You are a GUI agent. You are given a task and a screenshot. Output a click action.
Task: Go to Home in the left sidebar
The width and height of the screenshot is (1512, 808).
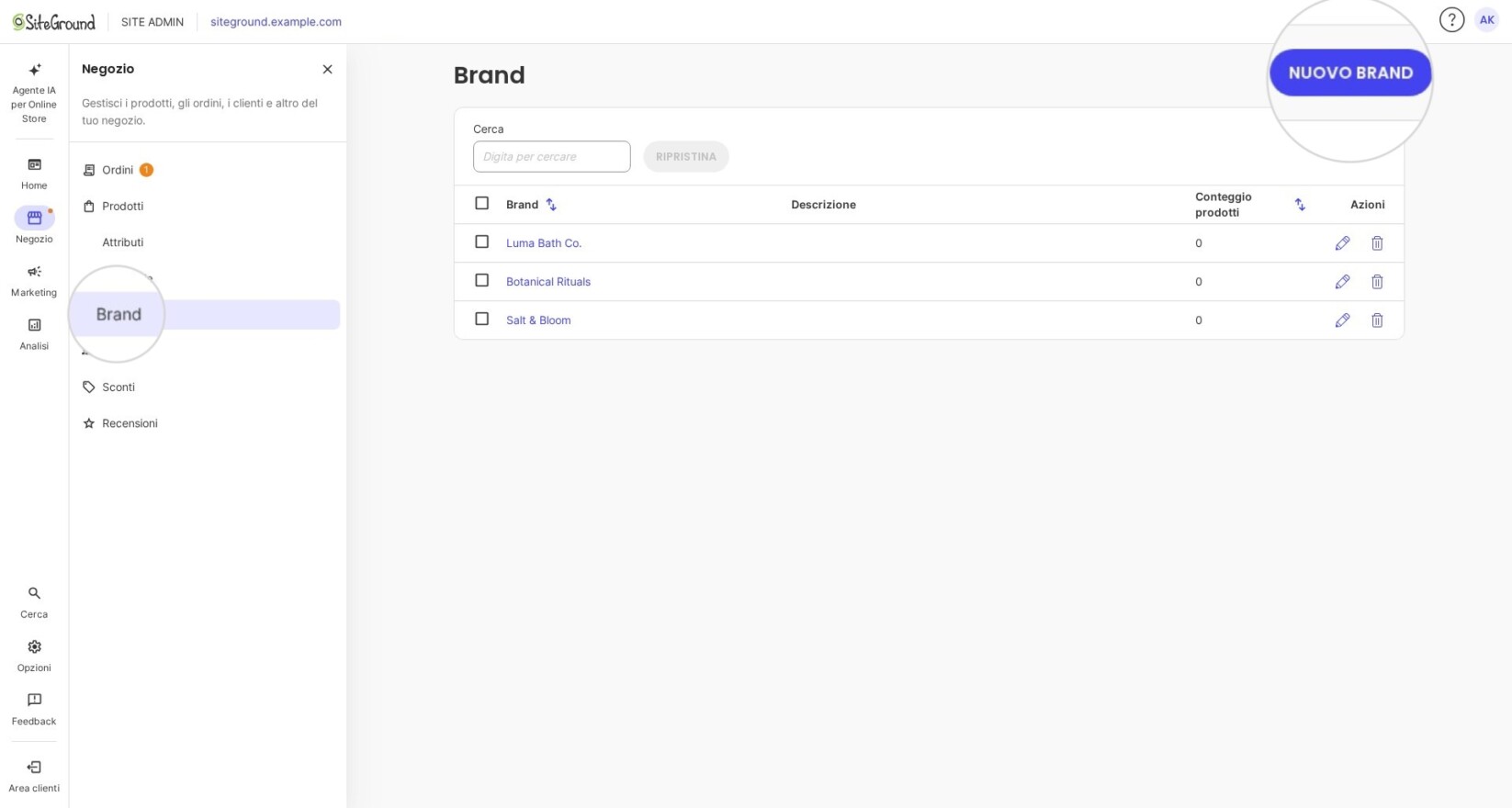click(34, 174)
